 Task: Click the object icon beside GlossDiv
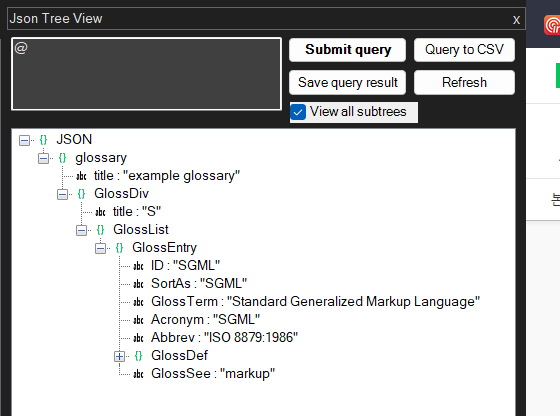[x=81, y=194]
